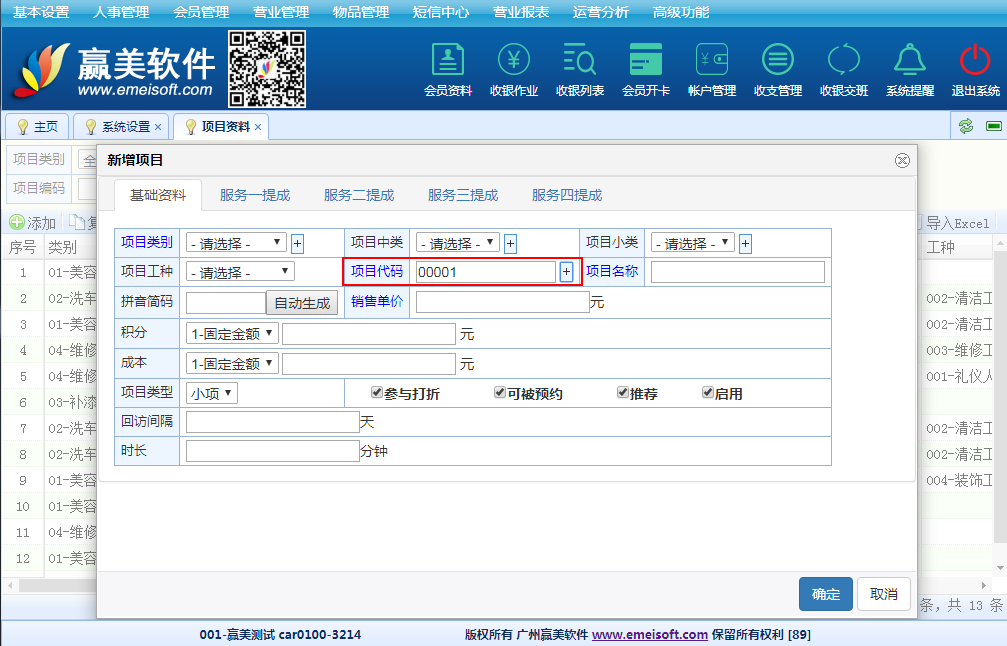Disable the 启用 checkbox
The height and width of the screenshot is (646, 1007).
point(708,393)
